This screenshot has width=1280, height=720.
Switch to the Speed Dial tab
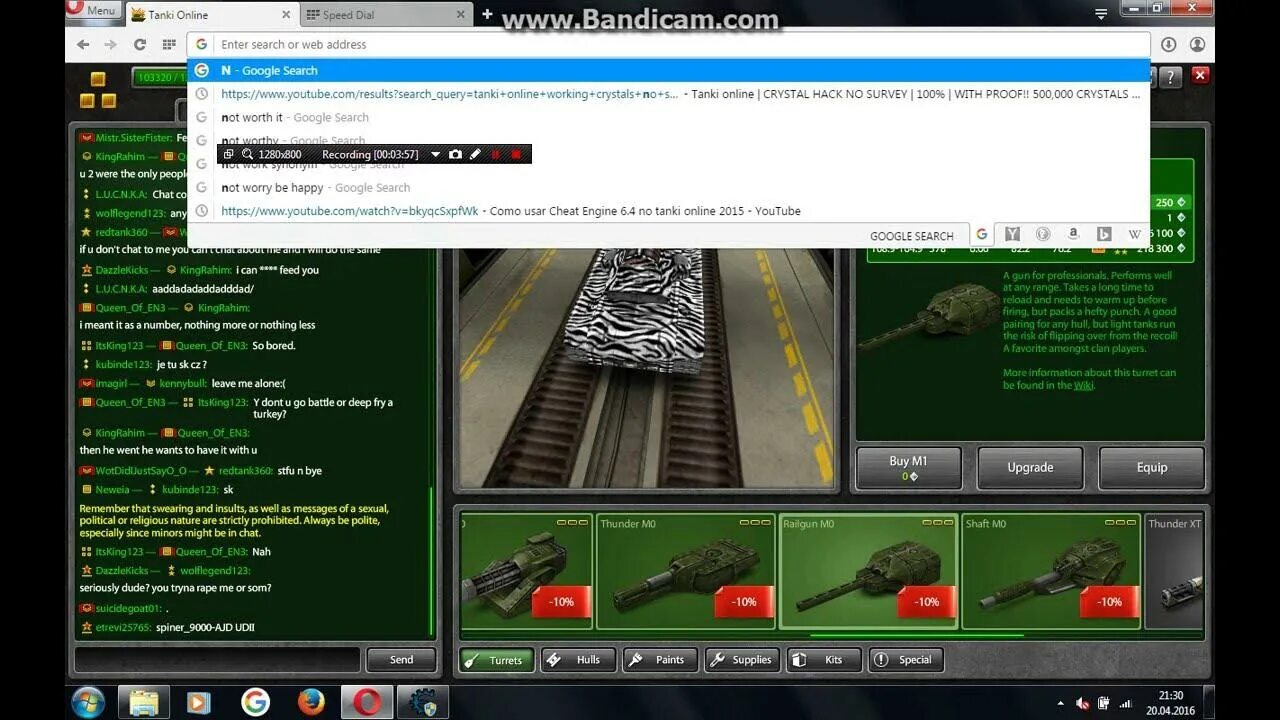[x=385, y=14]
